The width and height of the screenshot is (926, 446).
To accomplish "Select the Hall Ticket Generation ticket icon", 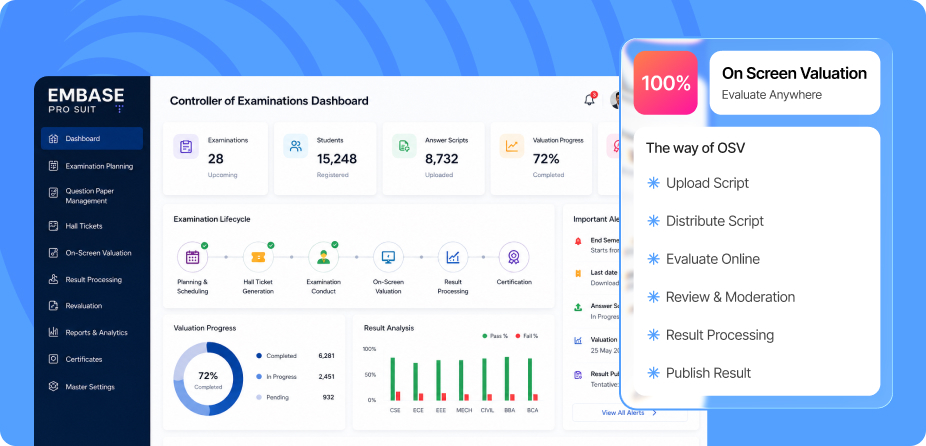I will point(258,257).
